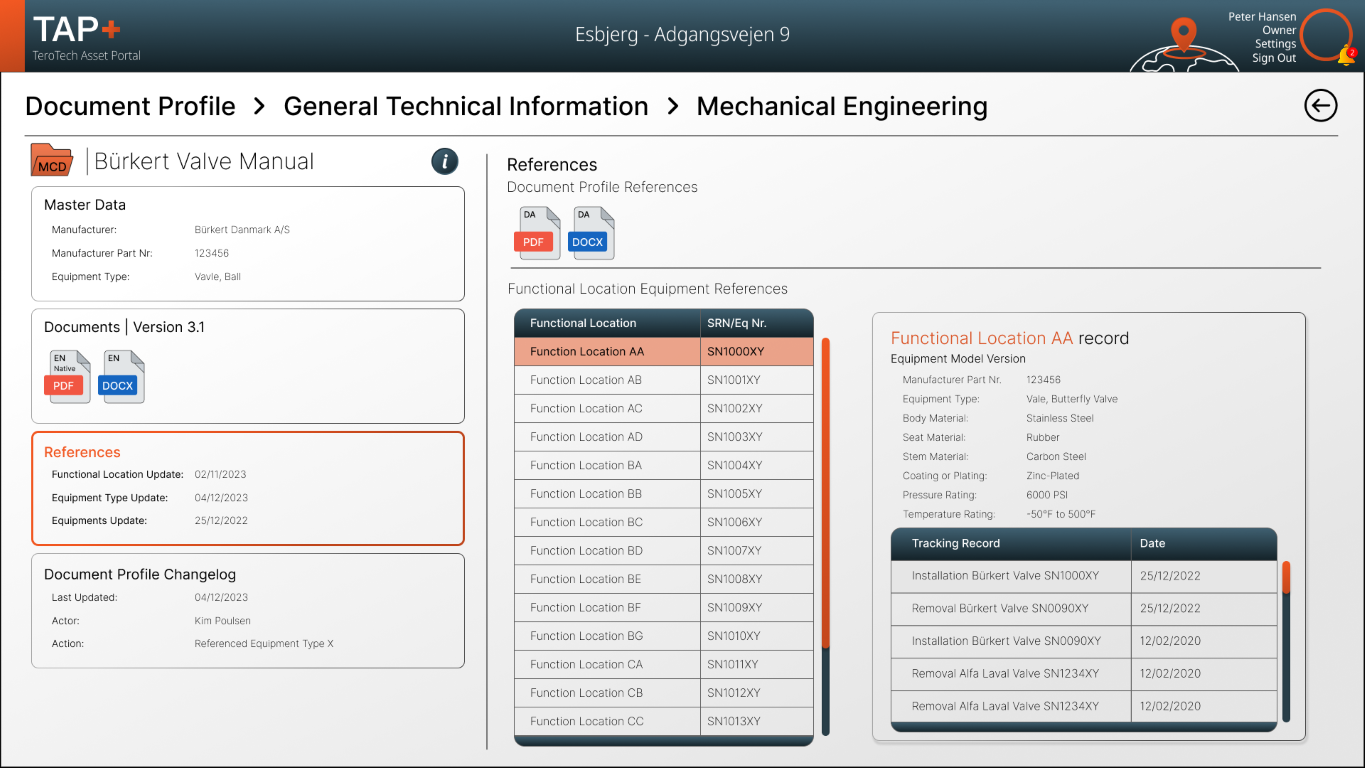Select row Function Location AC

664,408
